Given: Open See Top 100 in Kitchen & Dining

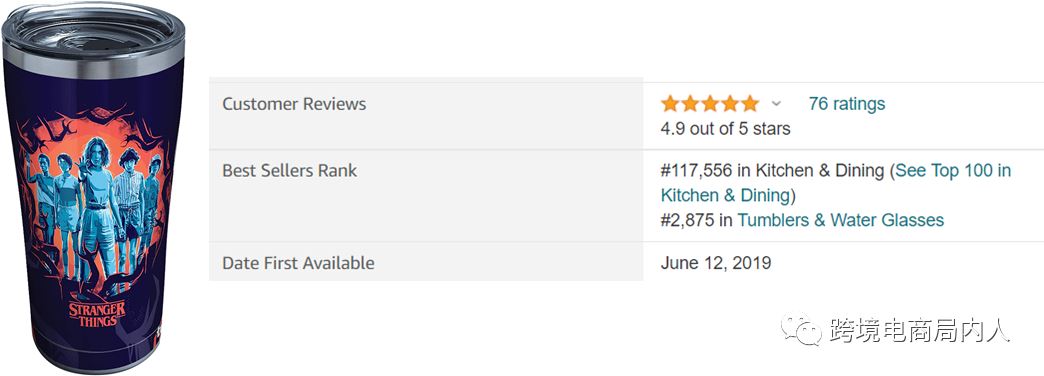Looking at the screenshot, I should click(x=836, y=183).
